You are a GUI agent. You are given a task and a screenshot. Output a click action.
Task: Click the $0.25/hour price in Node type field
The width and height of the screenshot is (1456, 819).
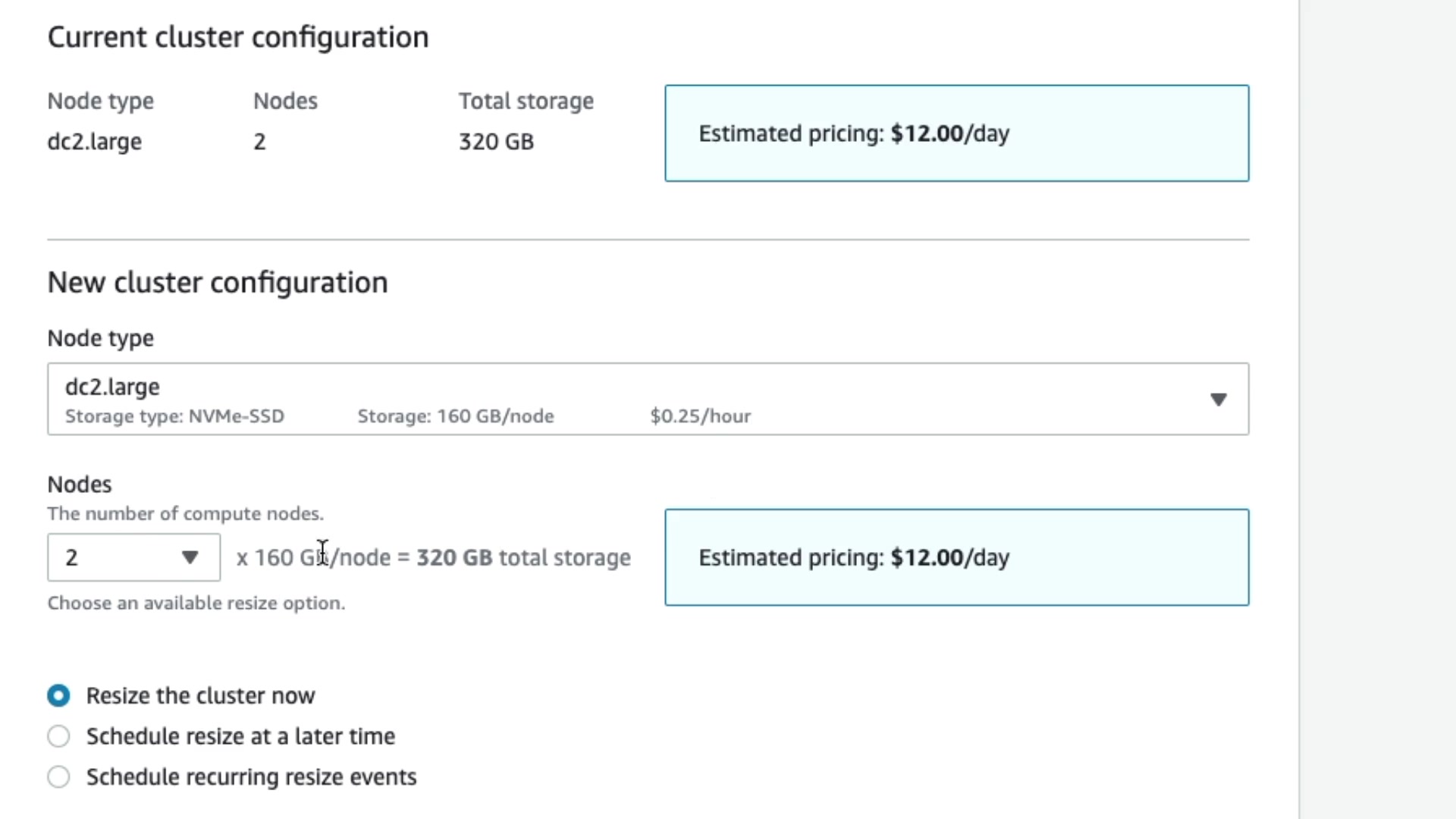point(700,416)
